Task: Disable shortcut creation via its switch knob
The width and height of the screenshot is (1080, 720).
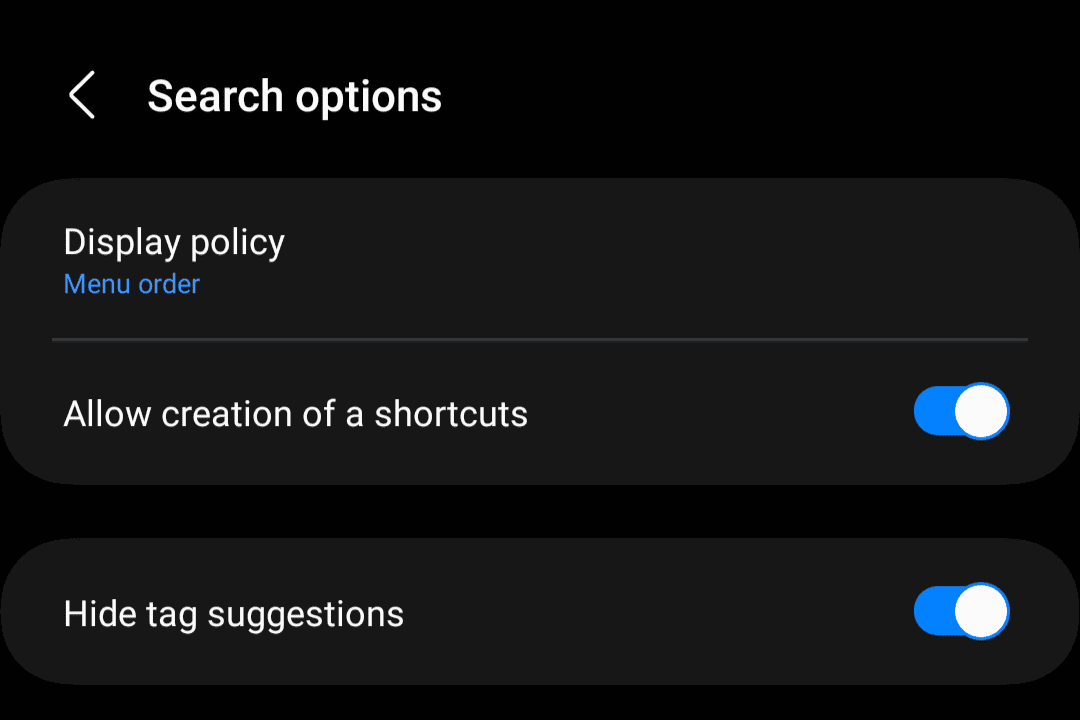Action: pyautogui.click(x=981, y=412)
